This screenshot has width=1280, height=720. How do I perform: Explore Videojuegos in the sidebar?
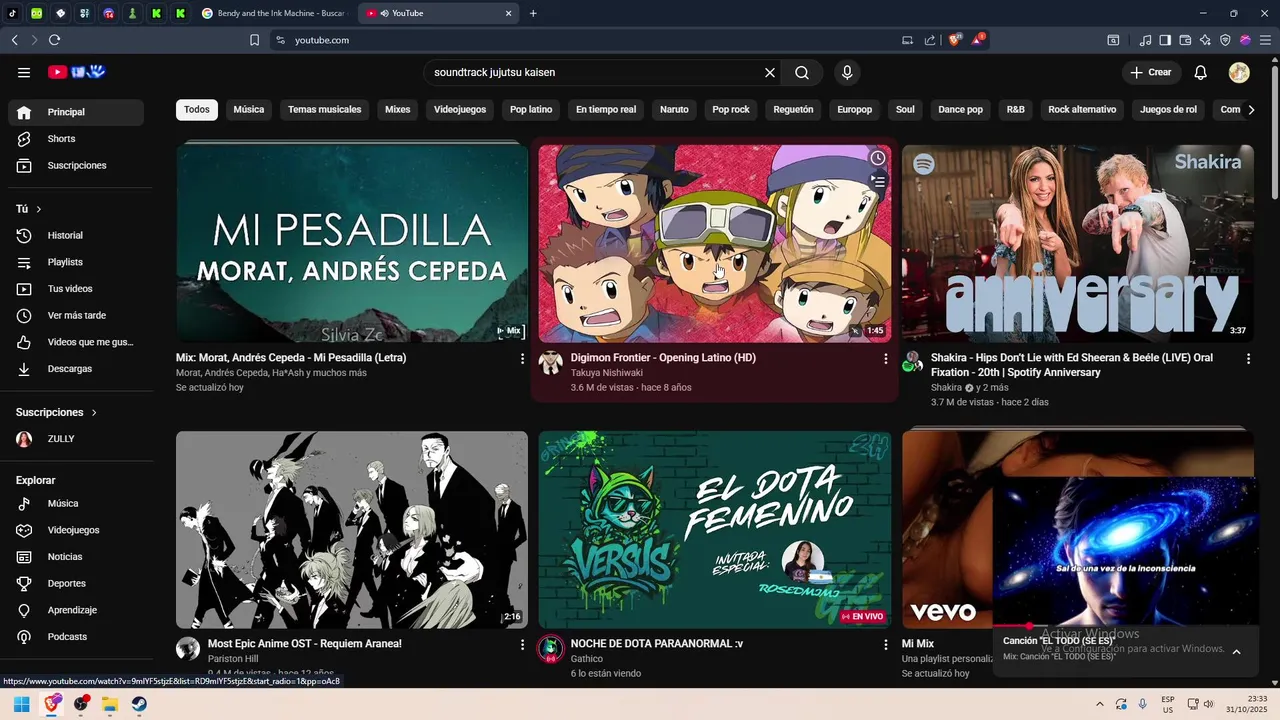pyautogui.click(x=76, y=530)
